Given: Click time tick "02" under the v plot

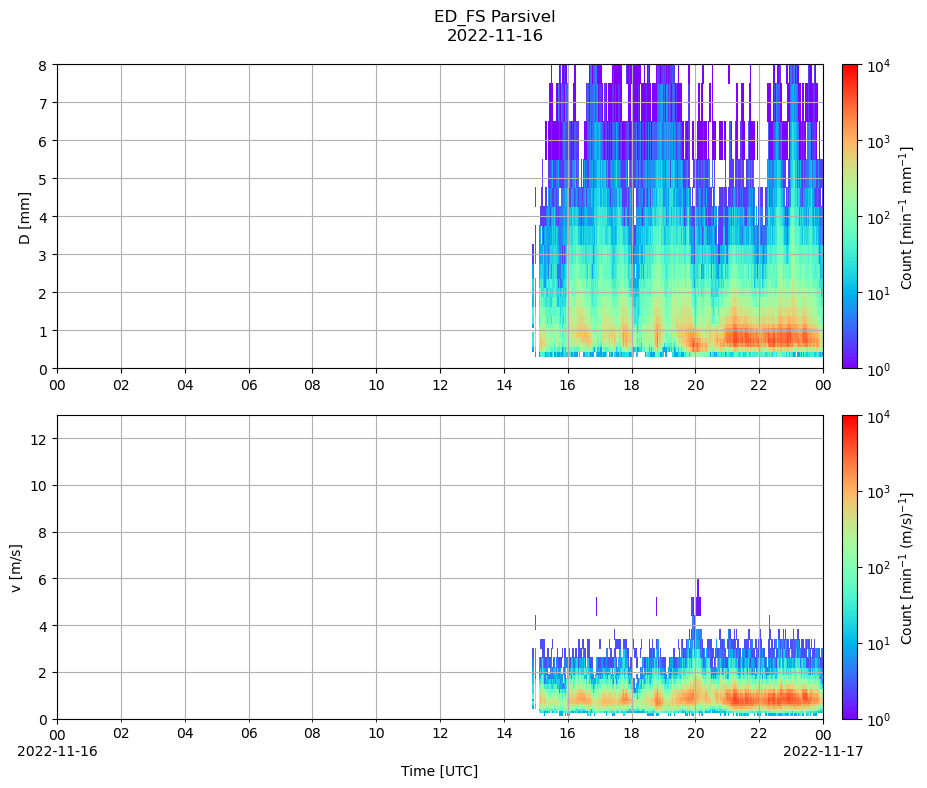Looking at the screenshot, I should [x=121, y=734].
